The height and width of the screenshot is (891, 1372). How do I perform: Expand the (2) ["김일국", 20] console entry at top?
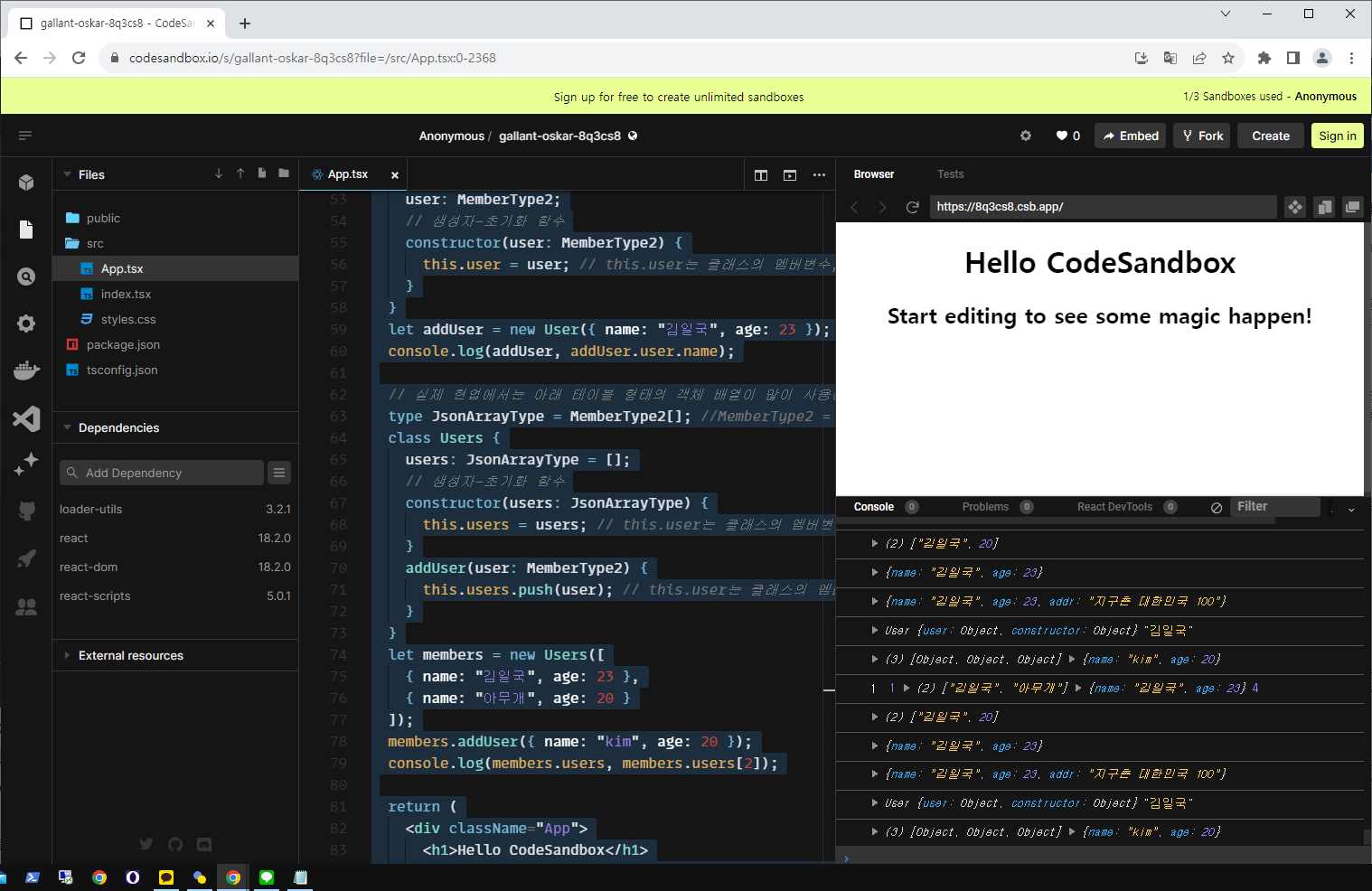(874, 543)
